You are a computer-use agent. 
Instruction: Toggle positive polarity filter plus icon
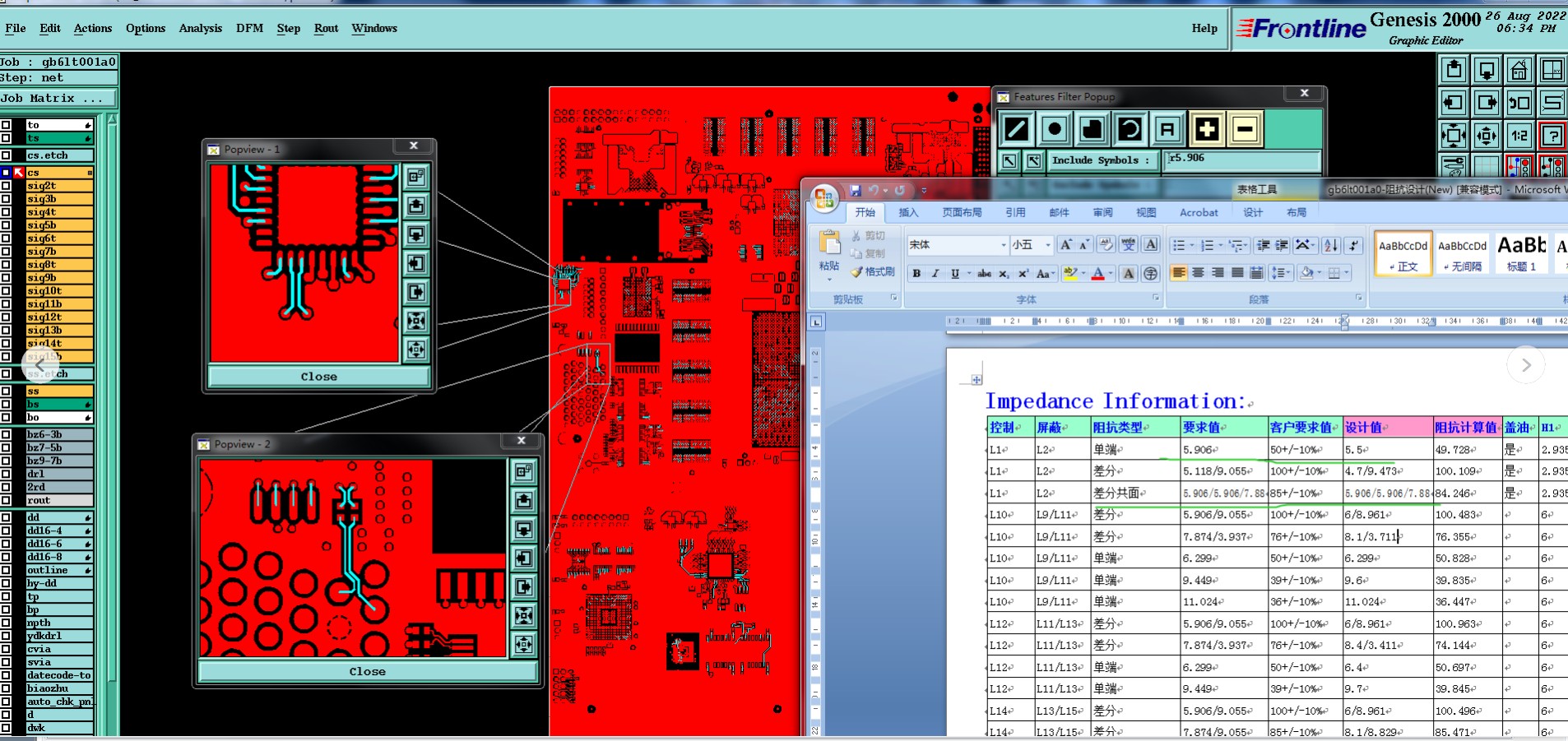(1206, 129)
